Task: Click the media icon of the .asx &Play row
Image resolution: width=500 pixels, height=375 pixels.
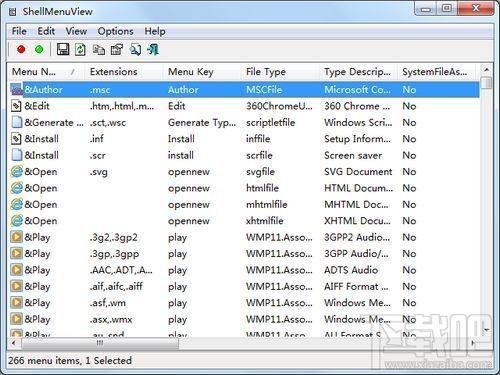Action: coord(16,319)
